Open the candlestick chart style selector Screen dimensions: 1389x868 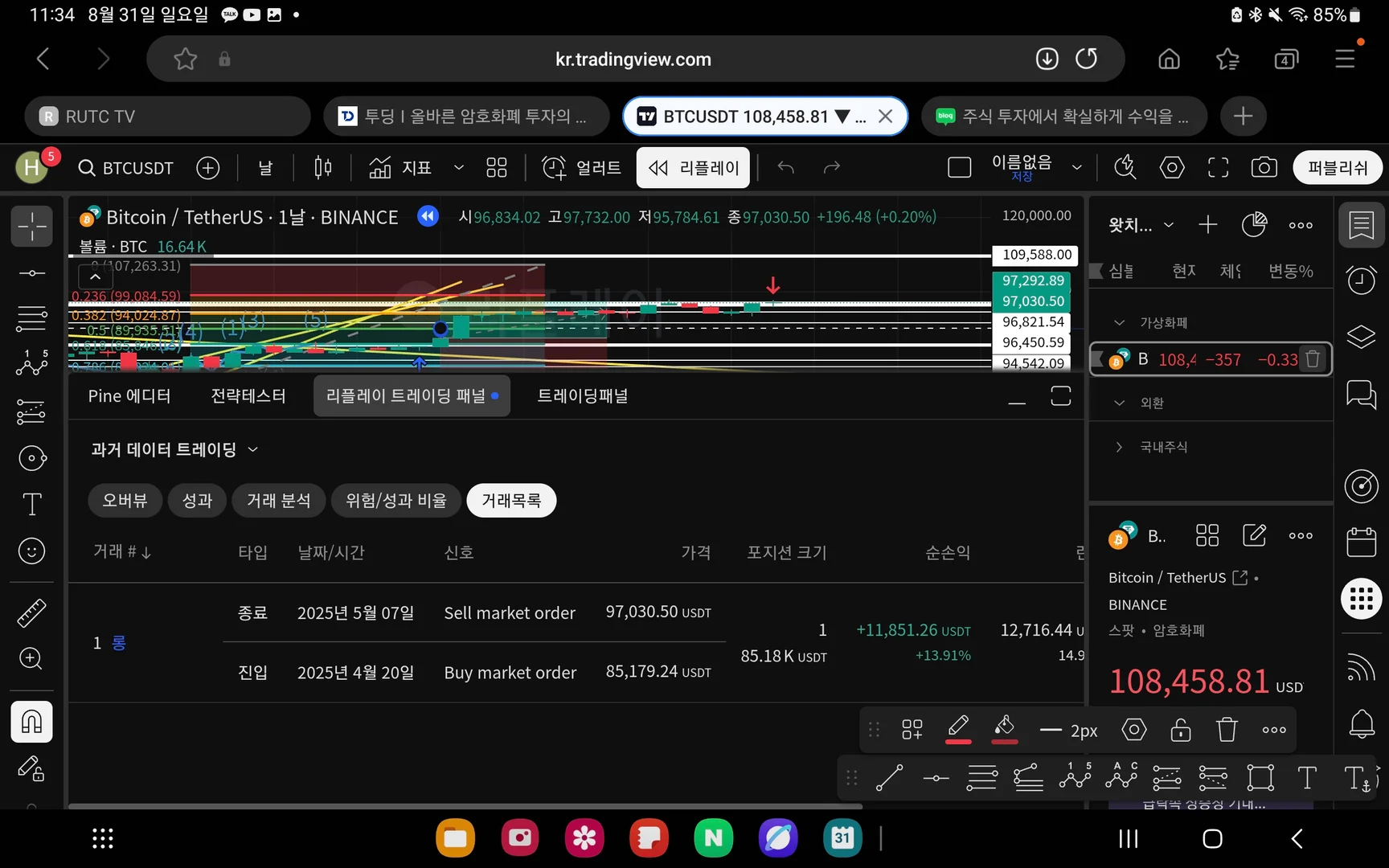point(322,167)
